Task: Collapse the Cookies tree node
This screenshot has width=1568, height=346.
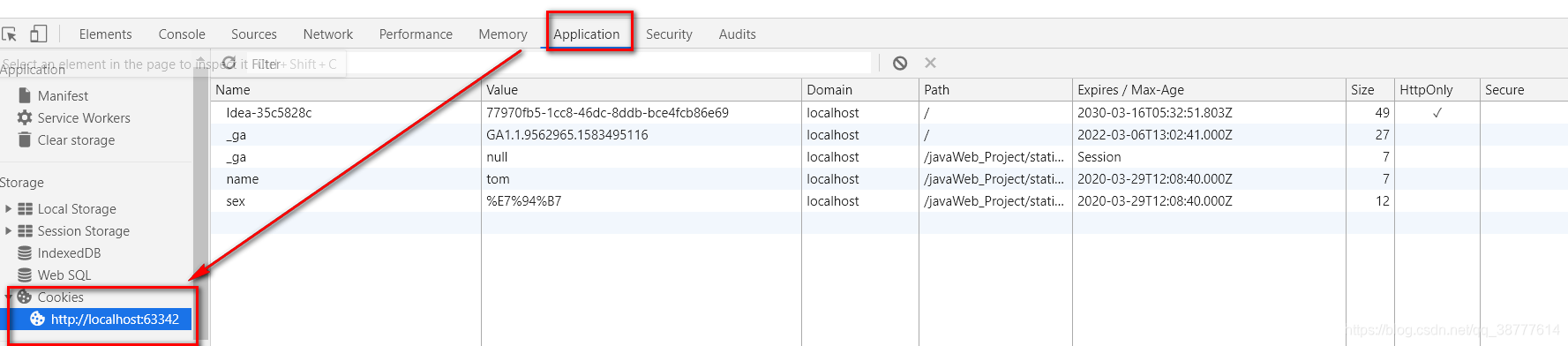Action: coord(9,297)
